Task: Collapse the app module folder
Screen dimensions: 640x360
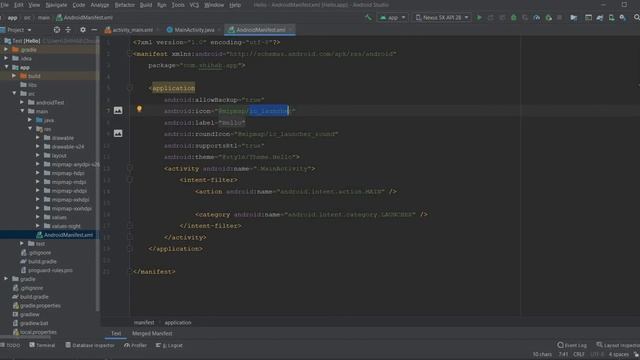Action: pos(7,67)
